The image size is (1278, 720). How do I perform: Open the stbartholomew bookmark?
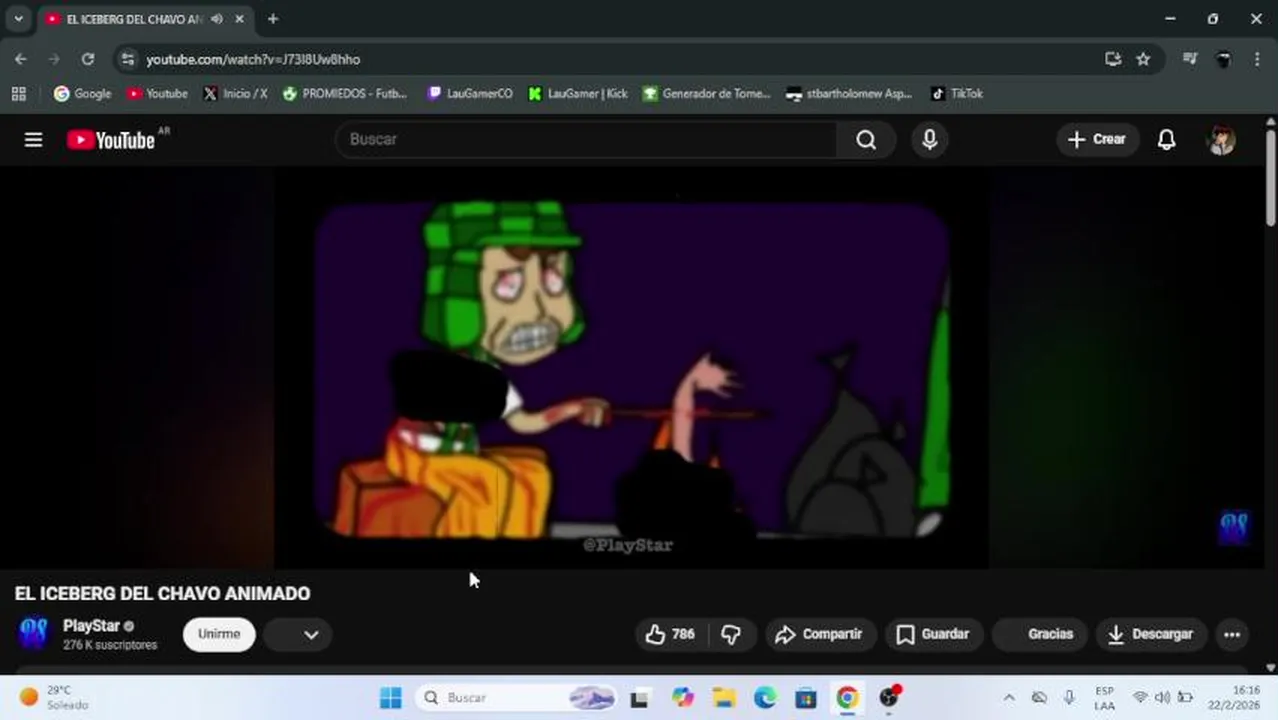(x=849, y=93)
